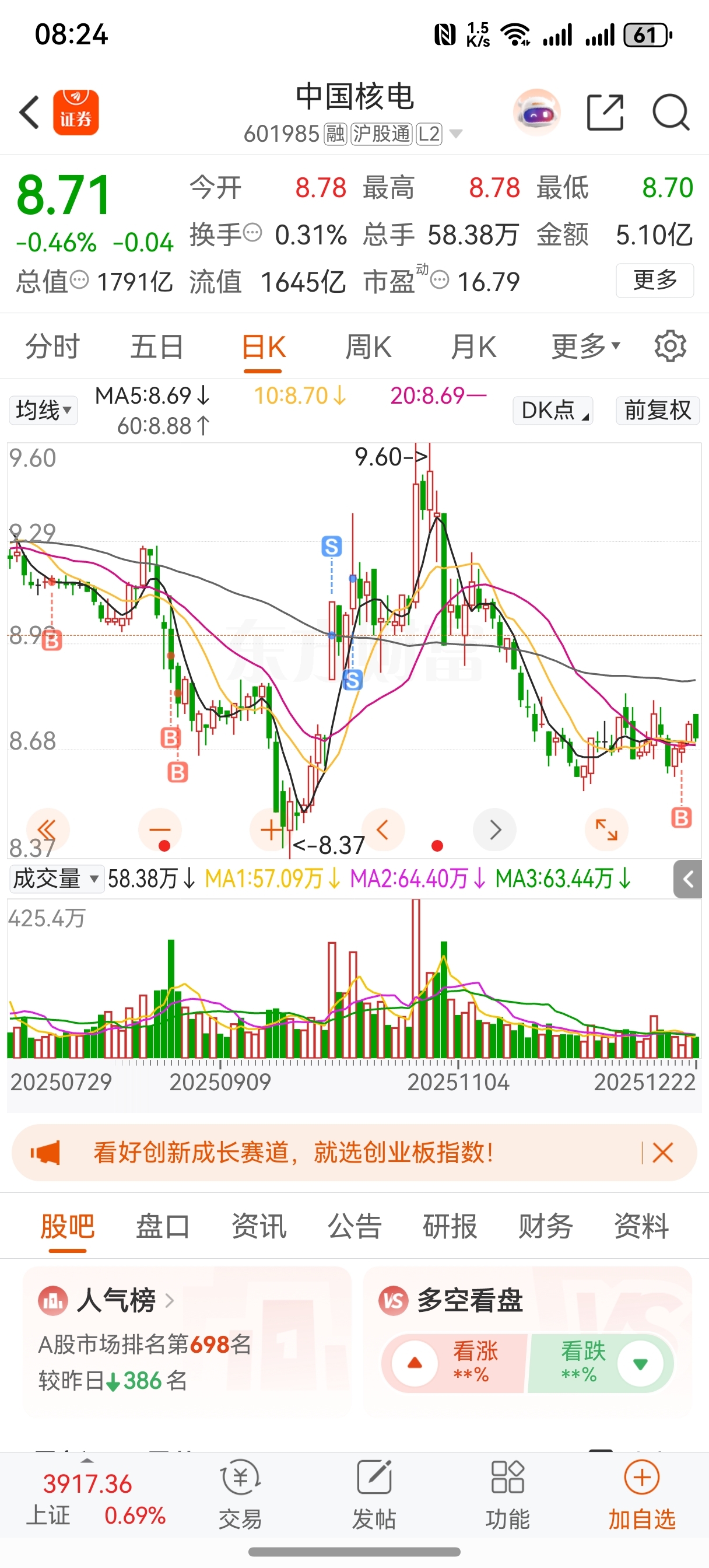709x1568 pixels.
Task: Tap 融 margin trading tag
Action: (335, 134)
